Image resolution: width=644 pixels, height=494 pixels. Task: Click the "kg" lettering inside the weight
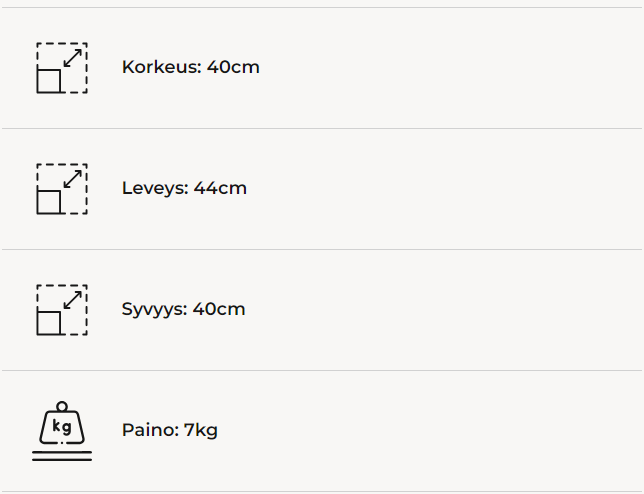tap(62, 428)
